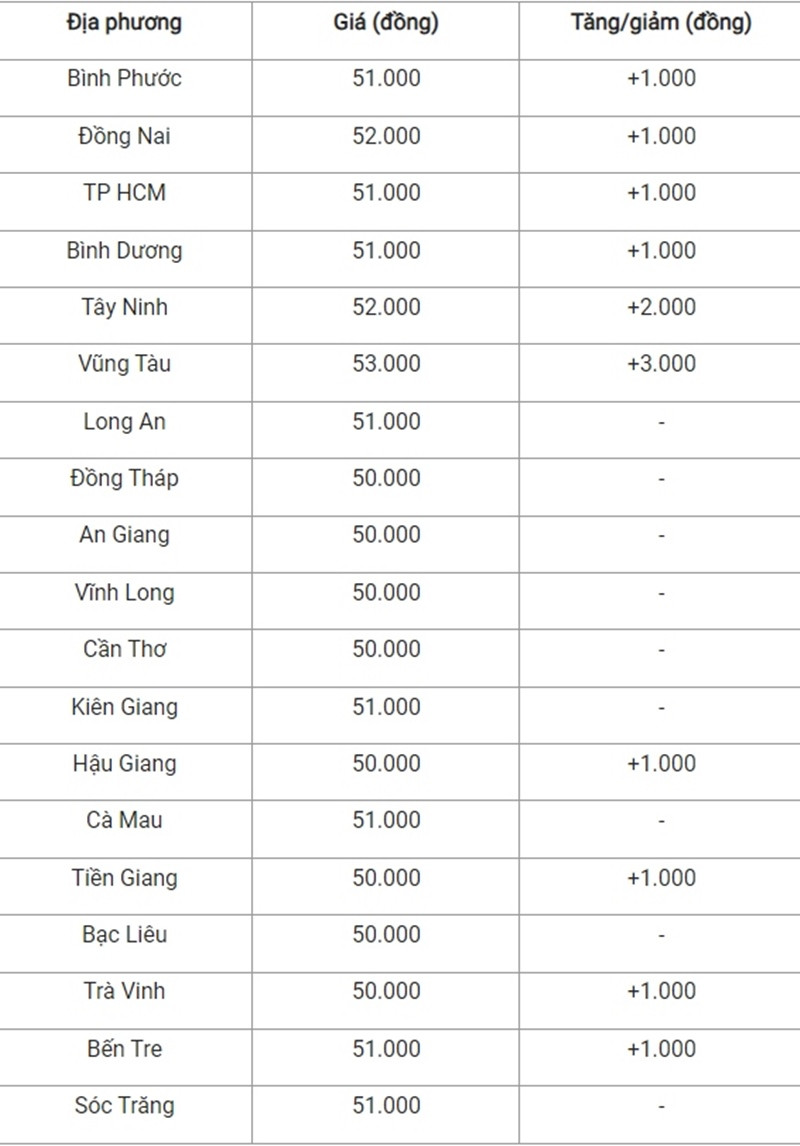The image size is (800, 1146).
Task: Select Vũng Tàu's +3.000 change value
Action: 661,364
